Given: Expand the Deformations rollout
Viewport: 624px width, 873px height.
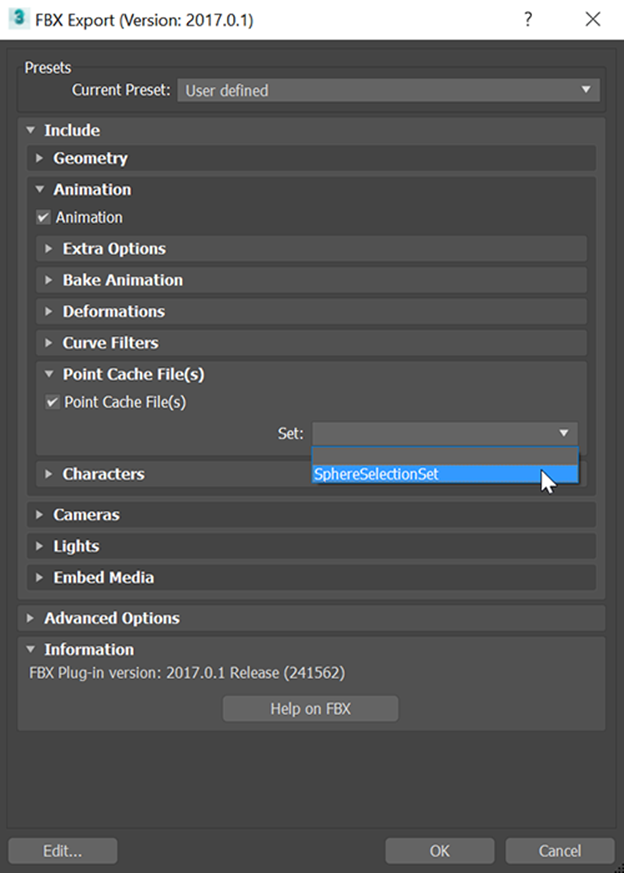Looking at the screenshot, I should pos(311,311).
